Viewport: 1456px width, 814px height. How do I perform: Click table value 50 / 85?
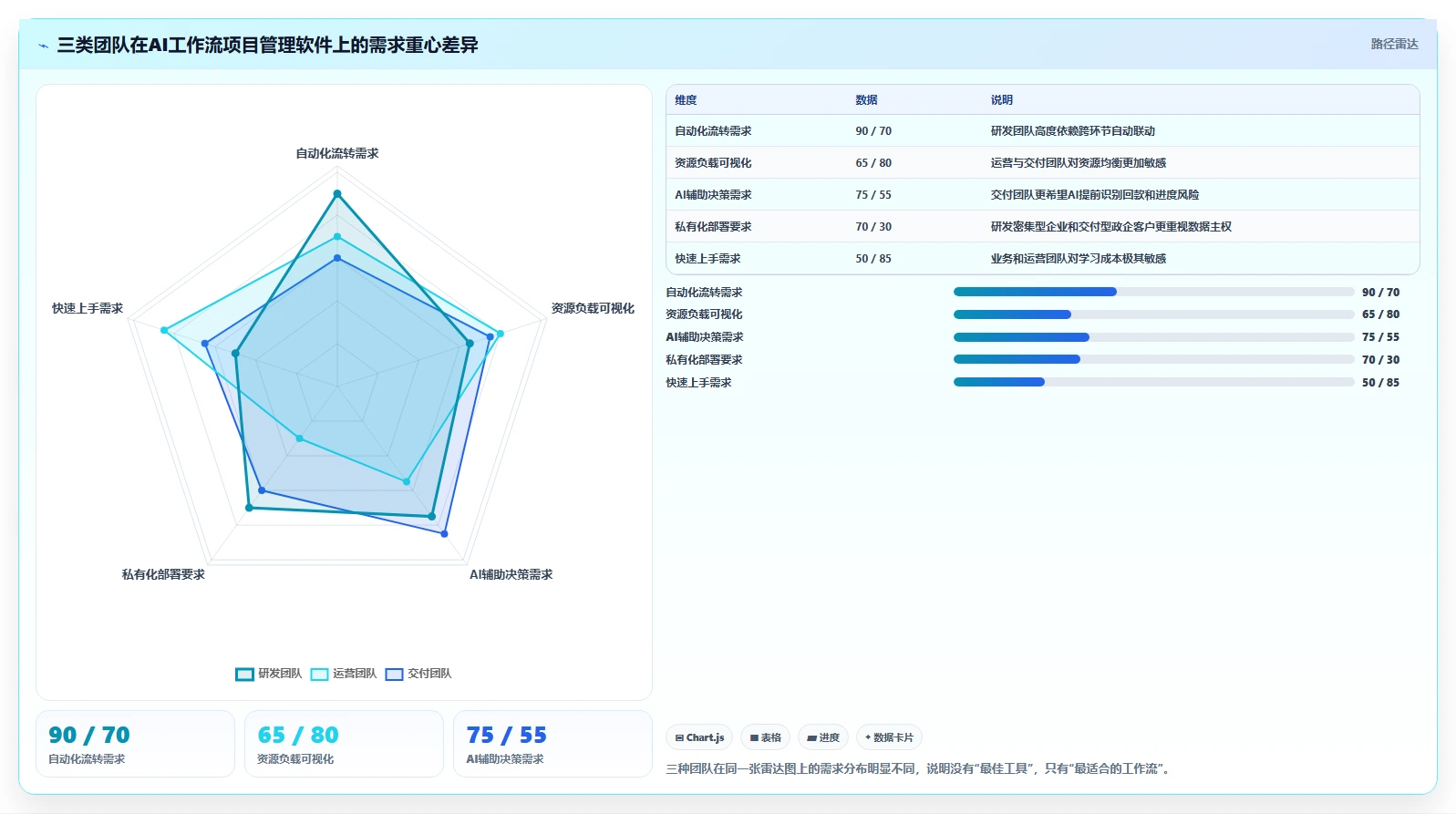coord(873,259)
